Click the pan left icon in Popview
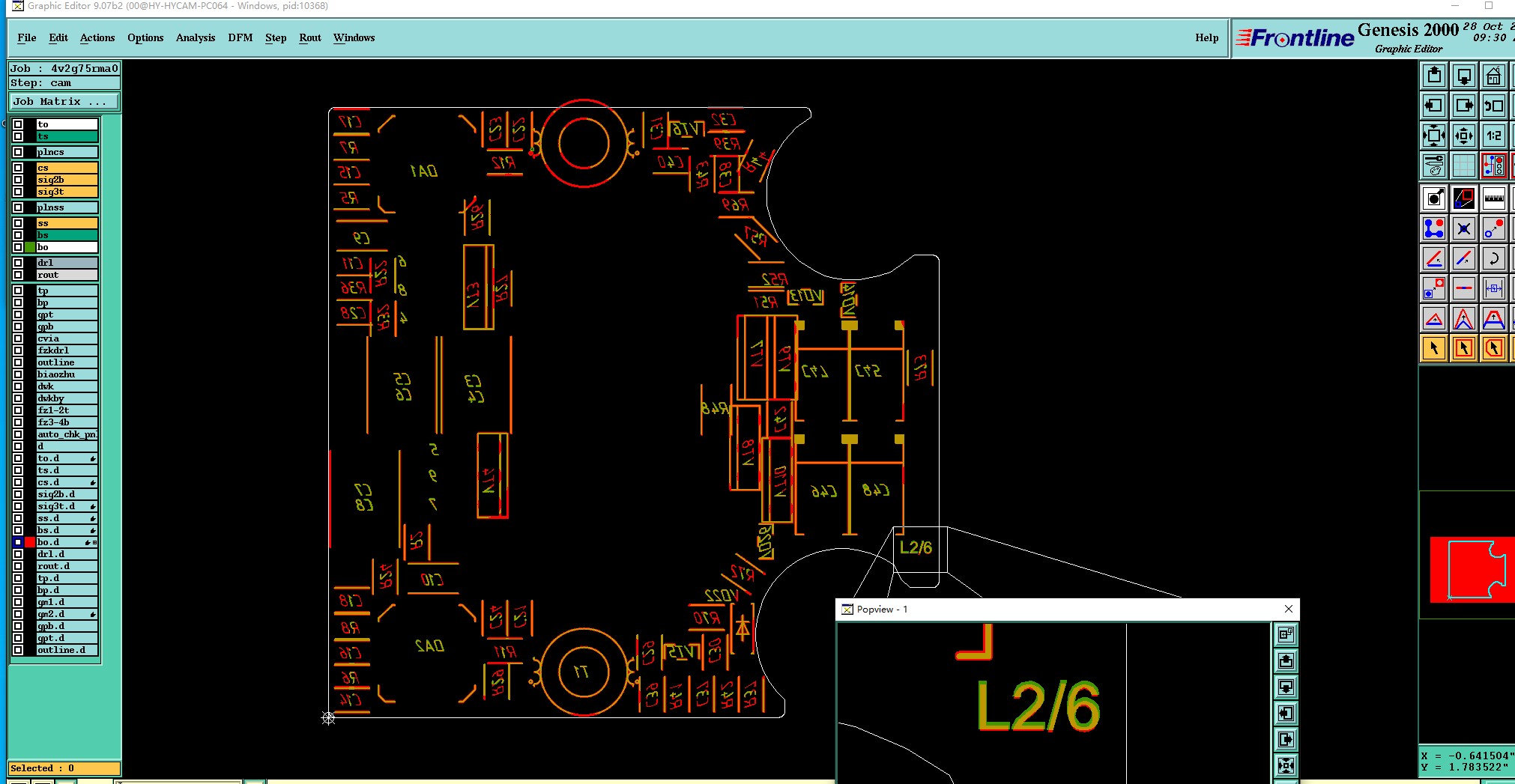 [x=1286, y=713]
